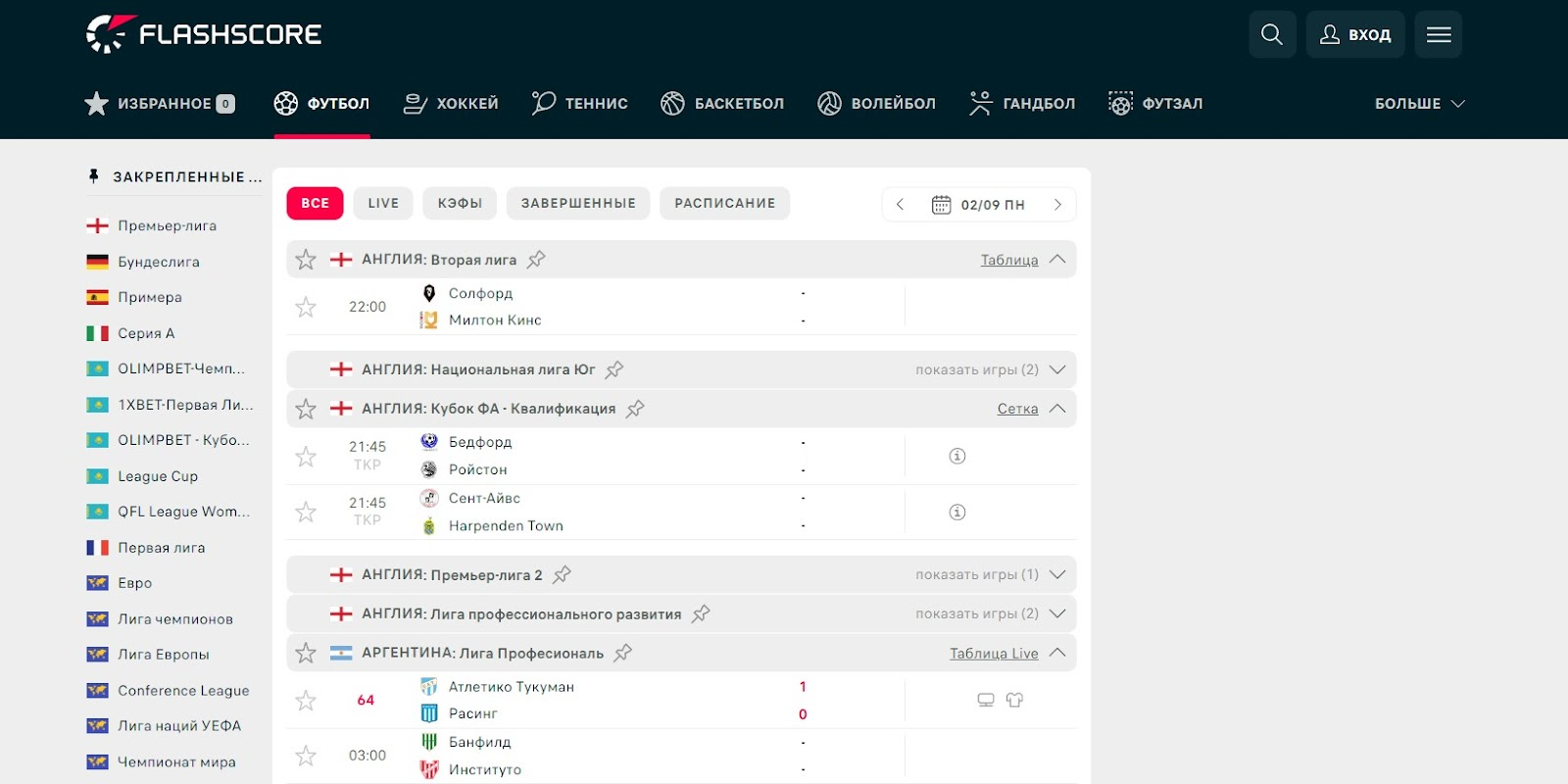Open lineups shirt icon for Атлетико Тукуман match
Viewport: 1568px width, 784px height.
click(1014, 700)
